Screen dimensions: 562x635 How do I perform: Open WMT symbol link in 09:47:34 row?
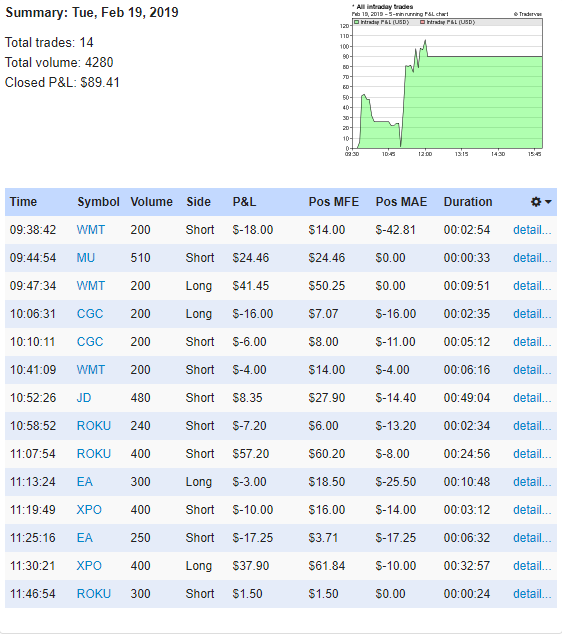pos(91,286)
